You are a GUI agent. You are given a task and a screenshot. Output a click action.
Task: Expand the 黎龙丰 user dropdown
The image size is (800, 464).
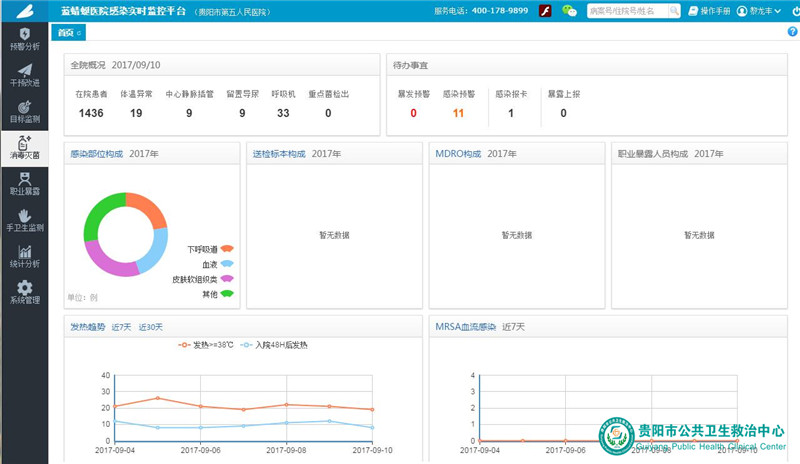756,11
